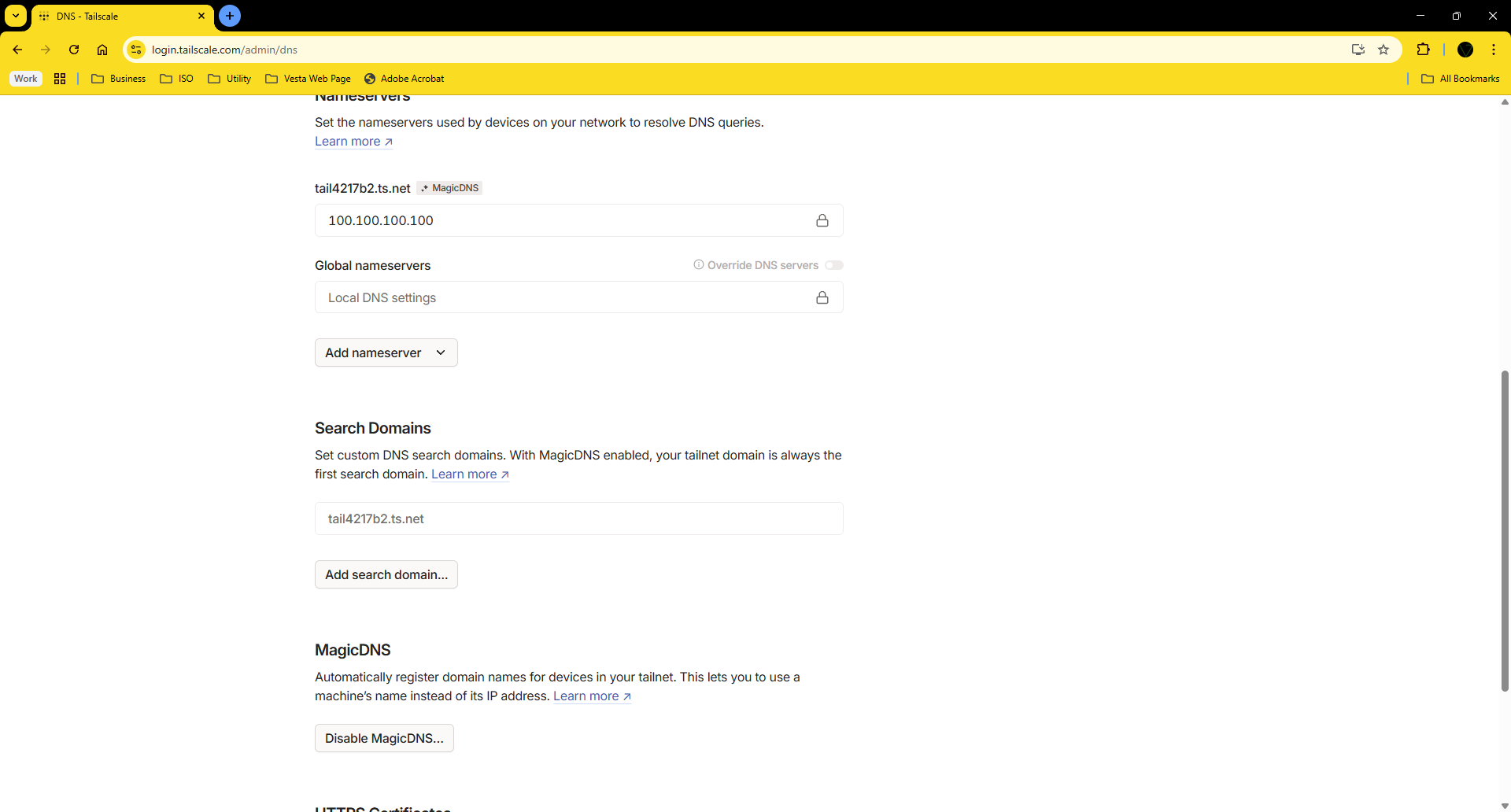Screen dimensions: 1511x812
Task: Click lock icon in Local DNS settings row
Action: (822, 297)
